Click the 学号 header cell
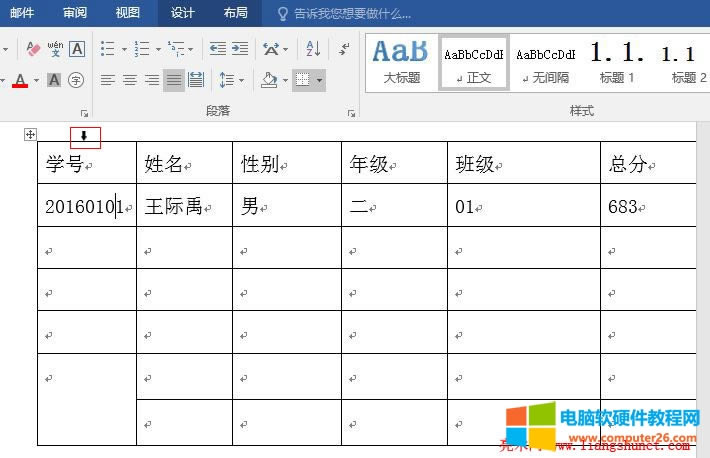Screen dimensions: 710x458 coord(87,163)
